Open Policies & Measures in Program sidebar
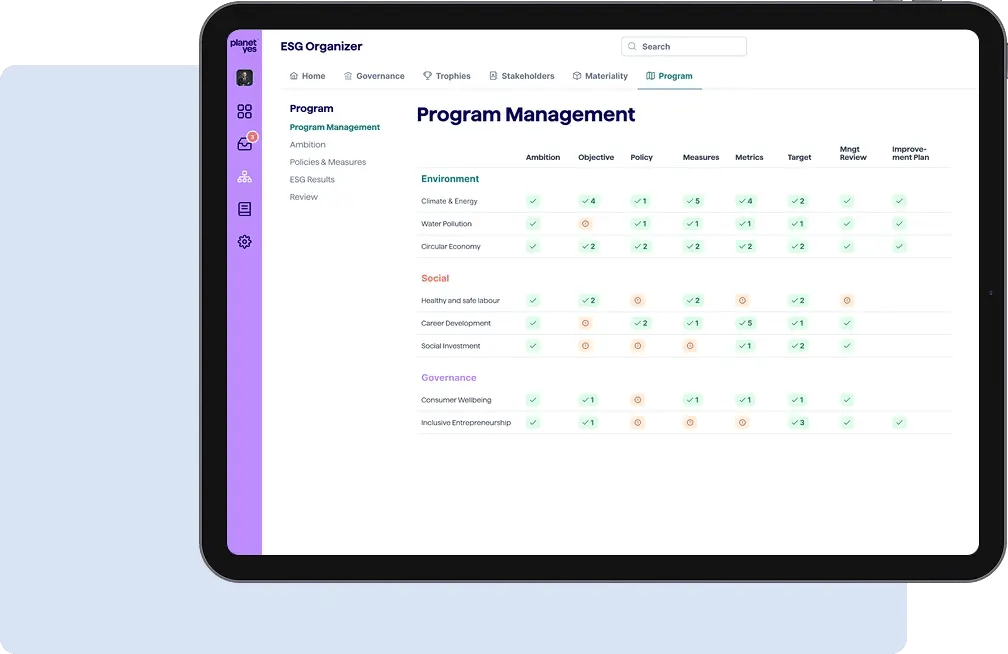 pos(328,162)
